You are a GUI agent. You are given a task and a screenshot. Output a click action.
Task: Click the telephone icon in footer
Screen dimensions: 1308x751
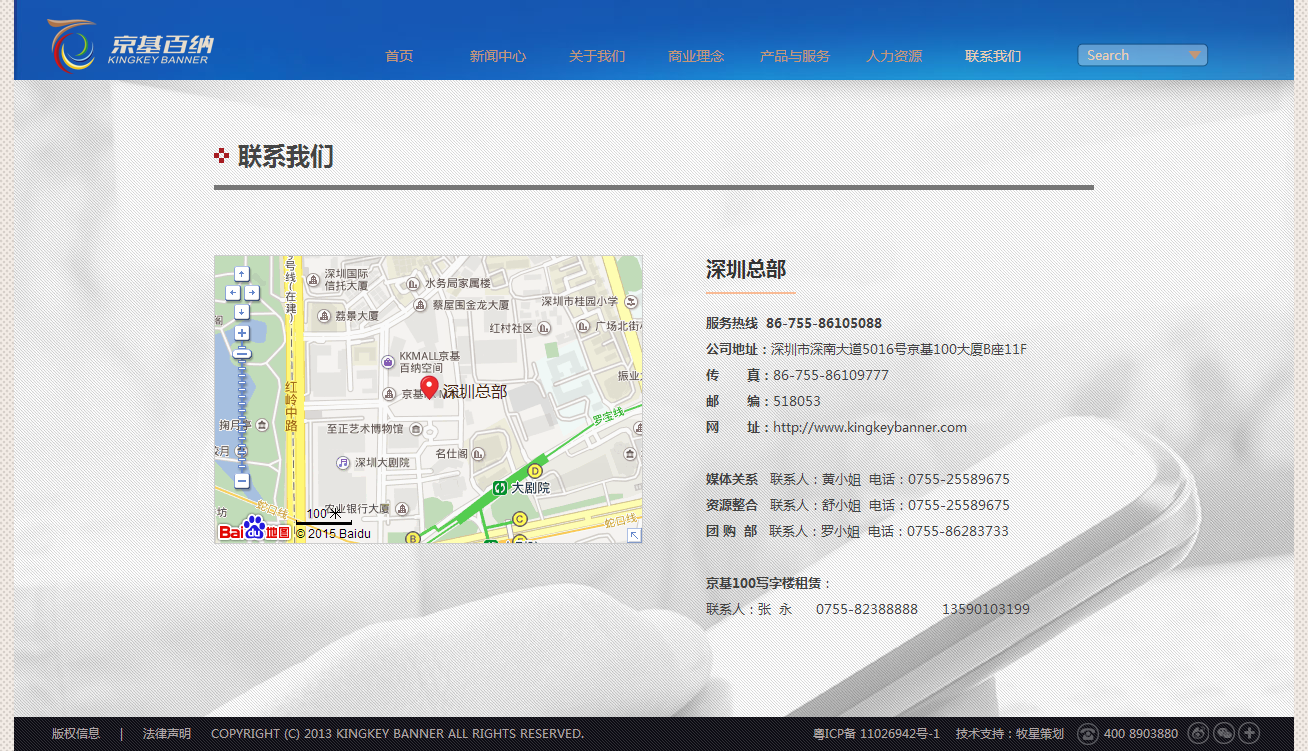tap(1088, 734)
